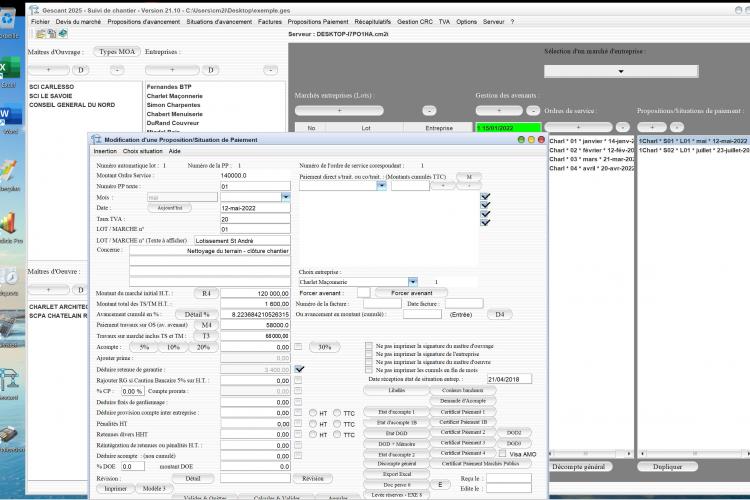The width and height of the screenshot is (750, 500).
Task: Open the Paiement direct s/trait. dropdown
Action: 381,186
